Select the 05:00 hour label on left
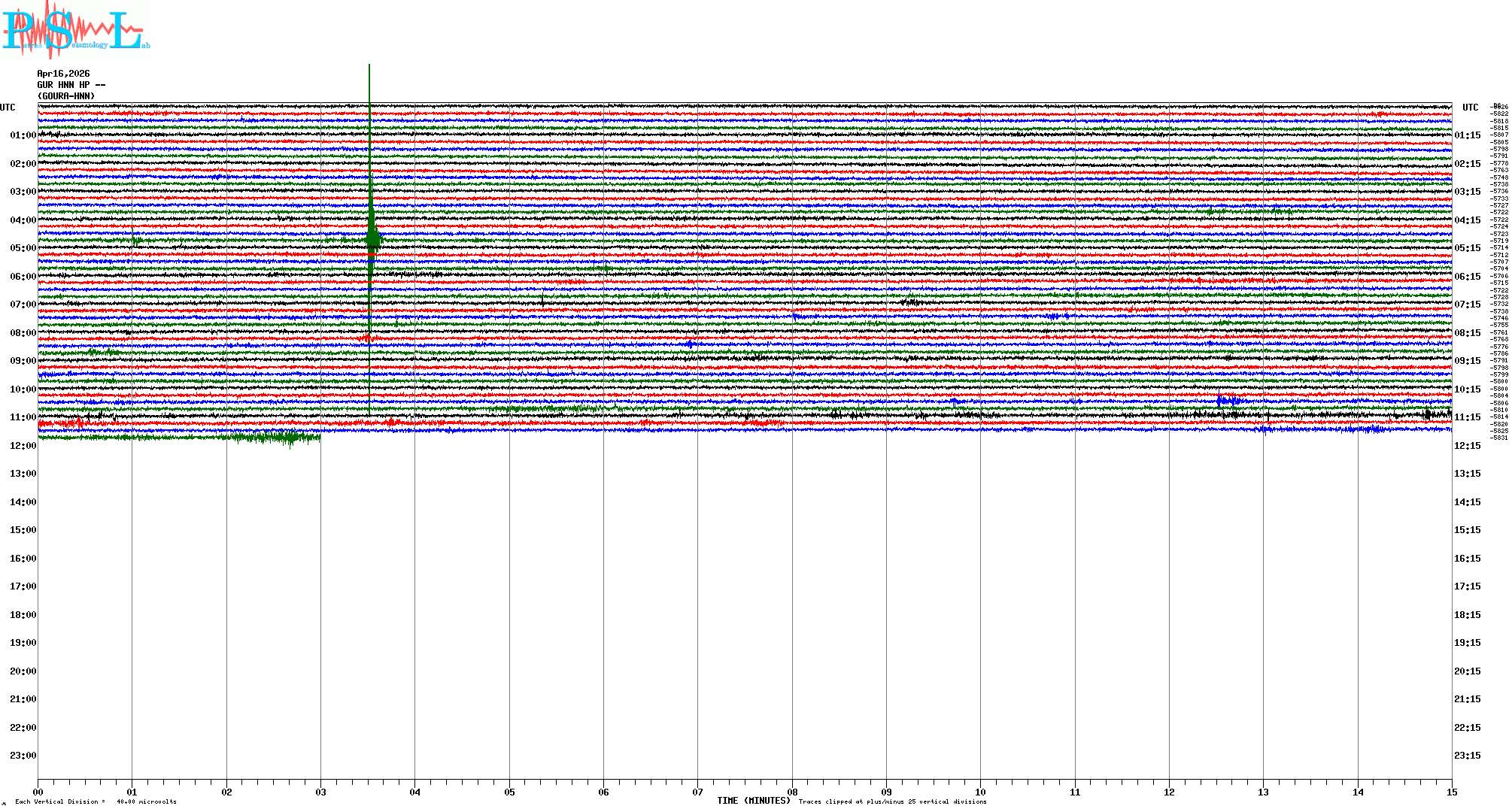 coord(23,248)
